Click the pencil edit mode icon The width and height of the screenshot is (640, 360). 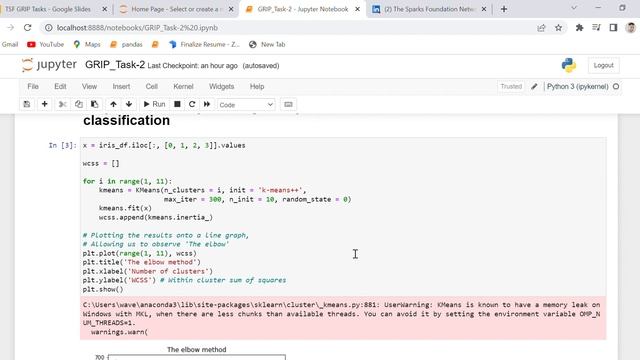point(534,87)
